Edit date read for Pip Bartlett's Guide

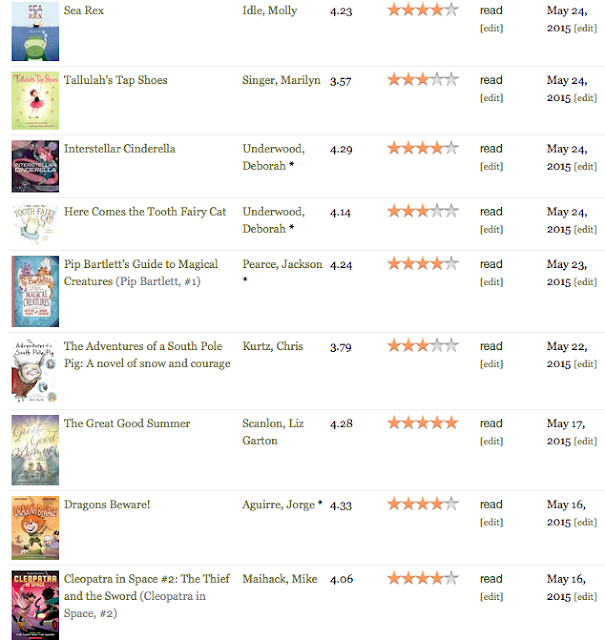585,282
